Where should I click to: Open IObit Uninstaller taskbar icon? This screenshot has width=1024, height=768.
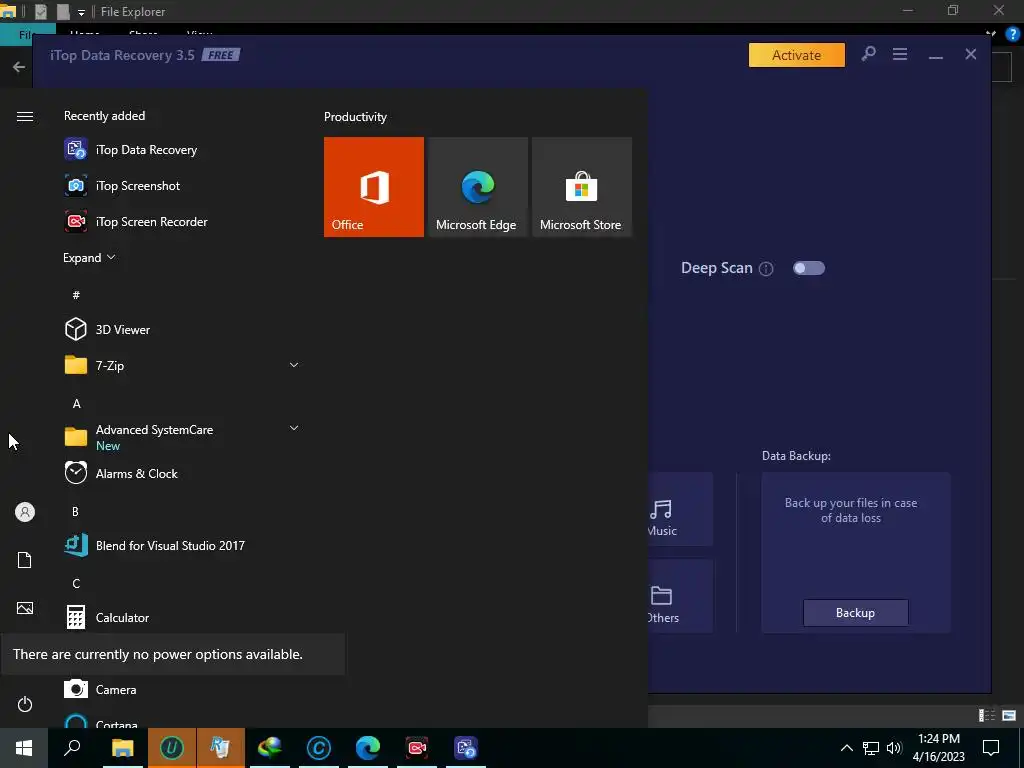172,748
